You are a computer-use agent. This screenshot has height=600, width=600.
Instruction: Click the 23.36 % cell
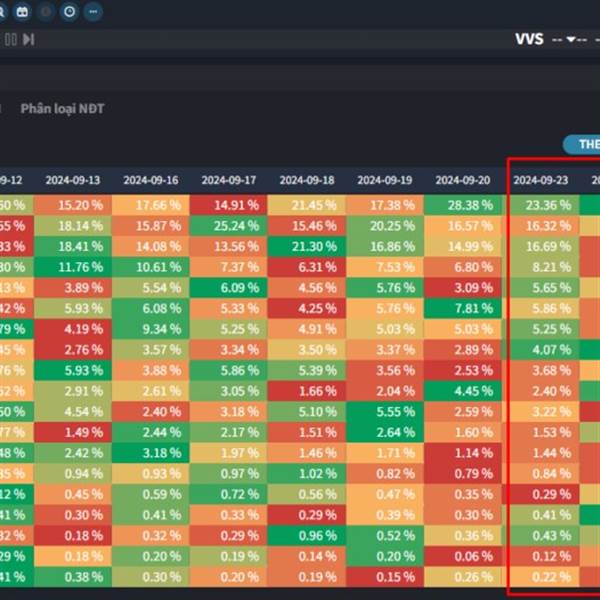(x=541, y=205)
